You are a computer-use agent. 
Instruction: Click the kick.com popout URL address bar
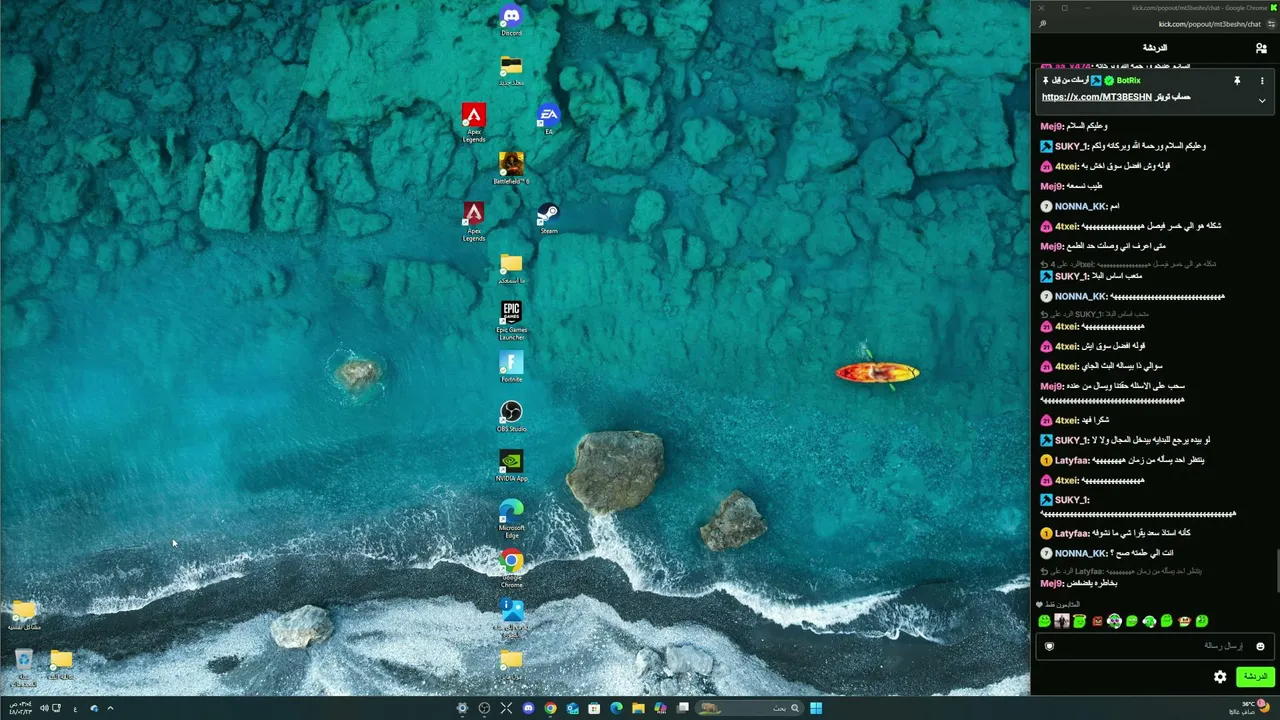tap(1210, 24)
